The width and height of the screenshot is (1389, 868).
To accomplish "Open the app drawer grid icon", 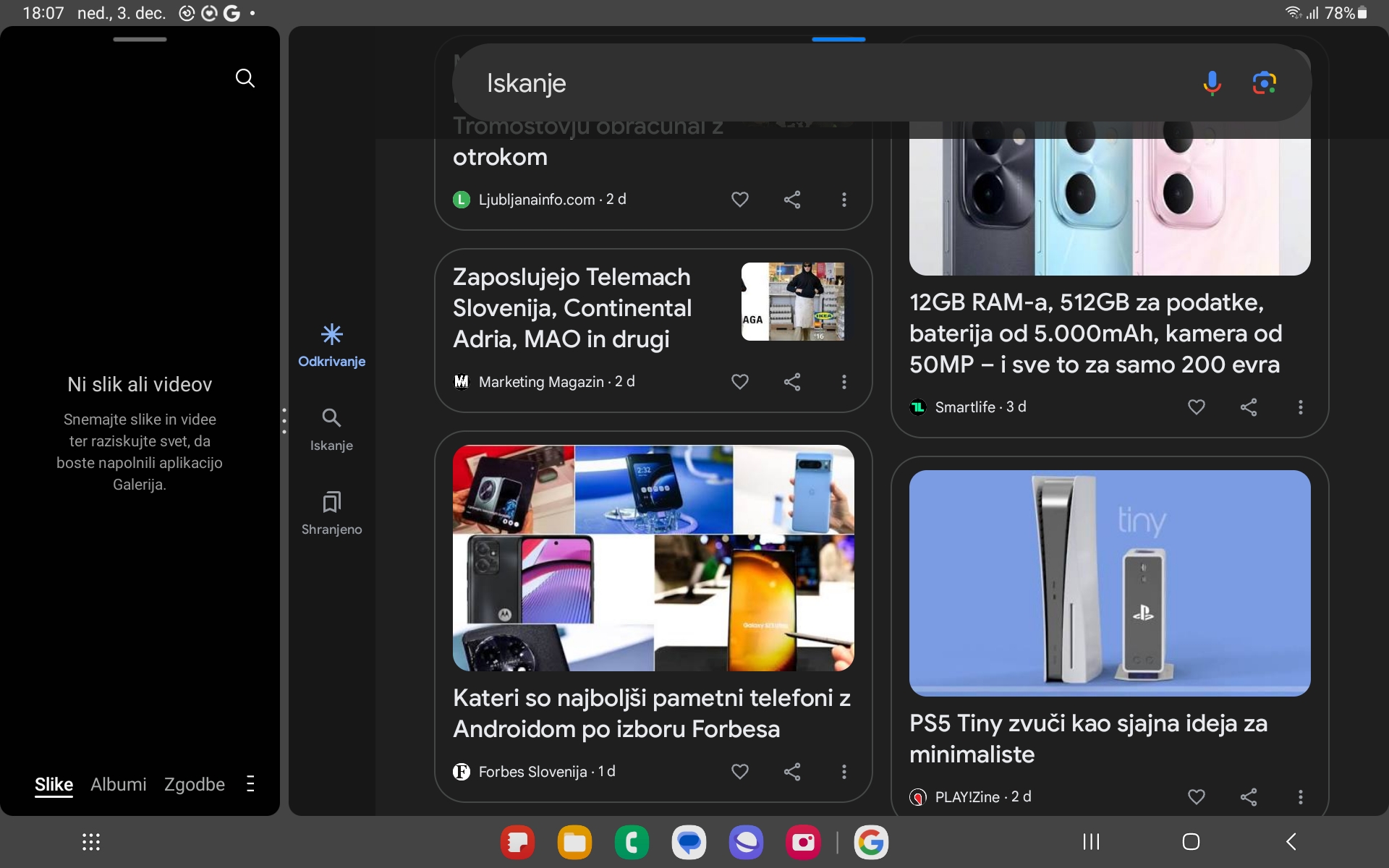I will 91,842.
